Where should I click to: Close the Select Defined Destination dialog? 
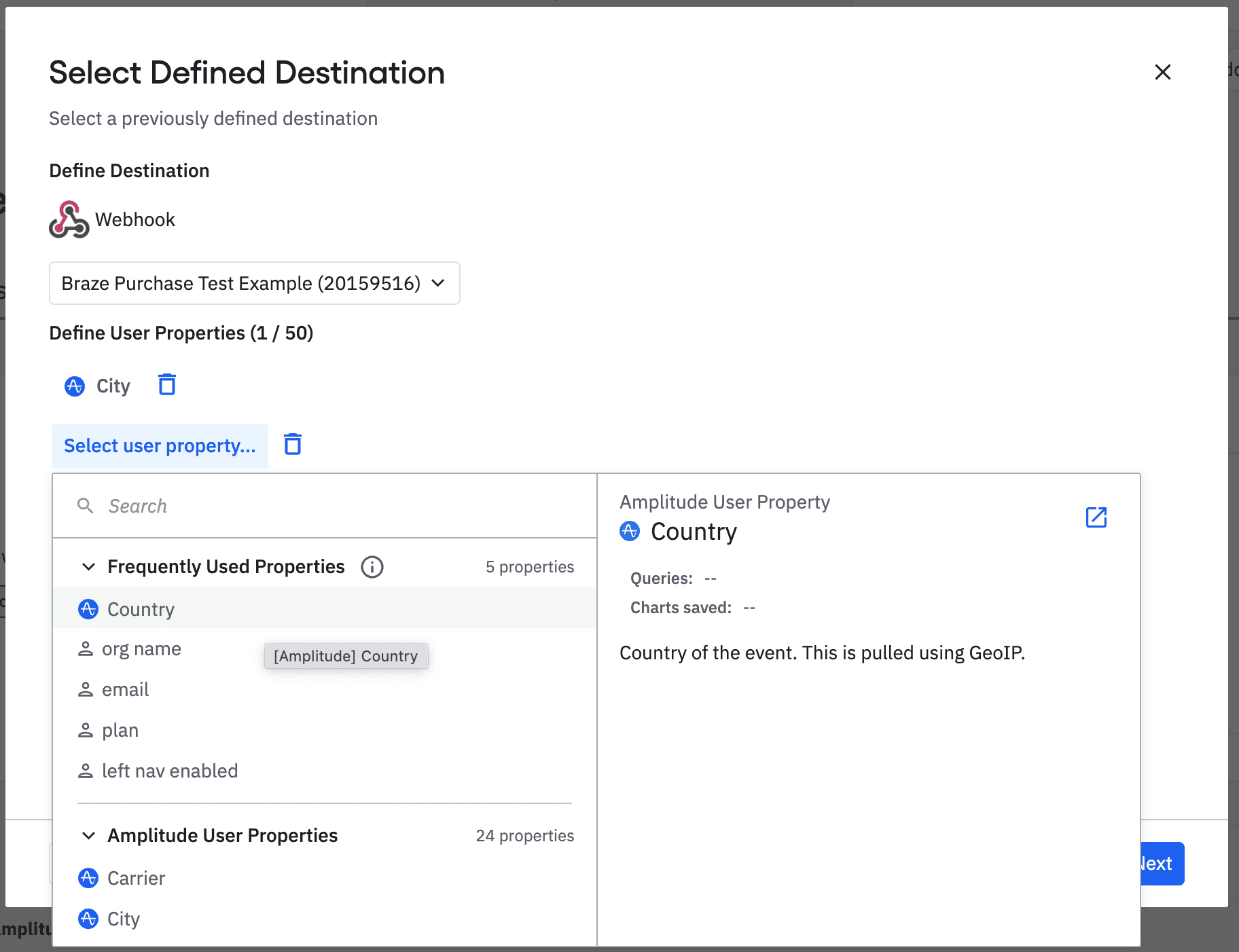(1162, 72)
